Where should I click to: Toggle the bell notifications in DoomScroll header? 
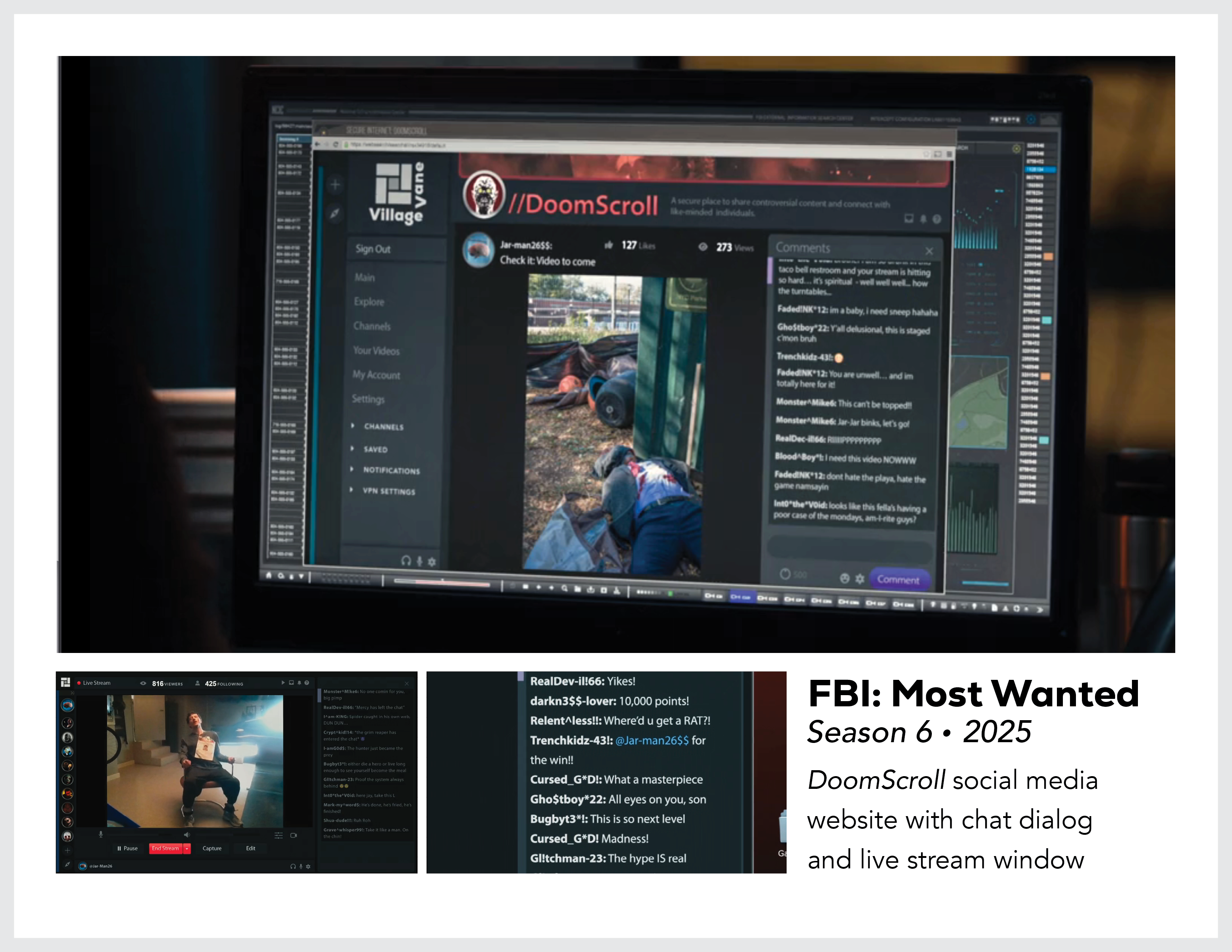(x=923, y=220)
